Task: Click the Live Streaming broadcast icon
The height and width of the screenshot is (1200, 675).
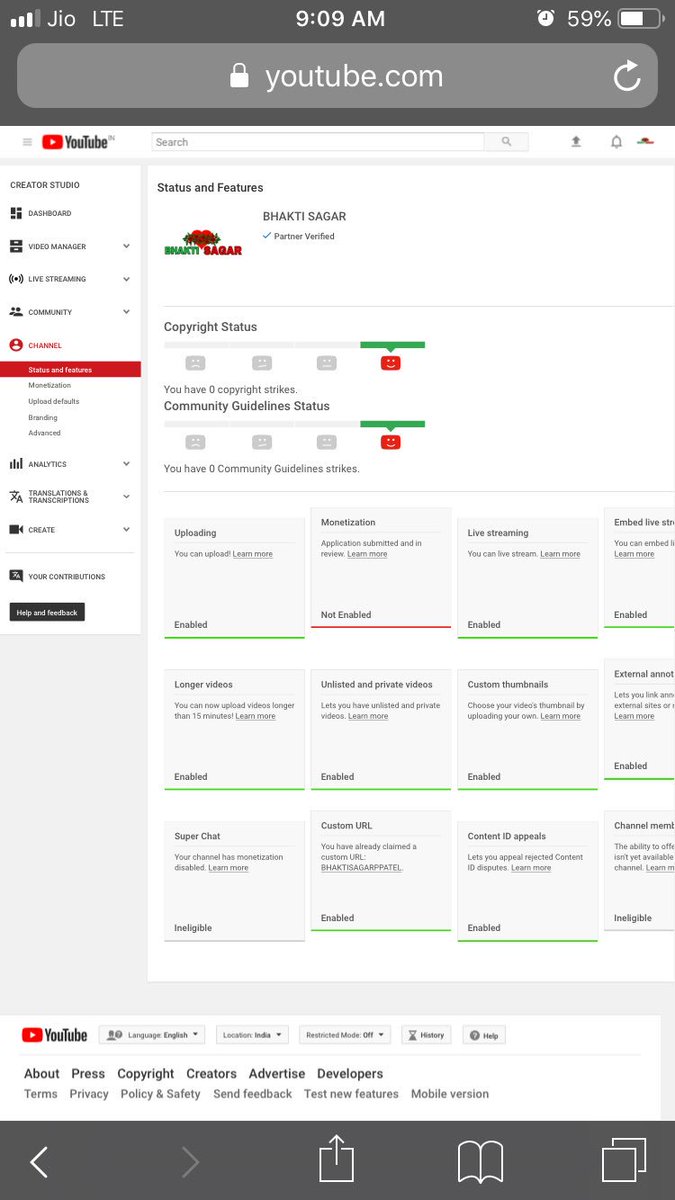Action: click(16, 279)
